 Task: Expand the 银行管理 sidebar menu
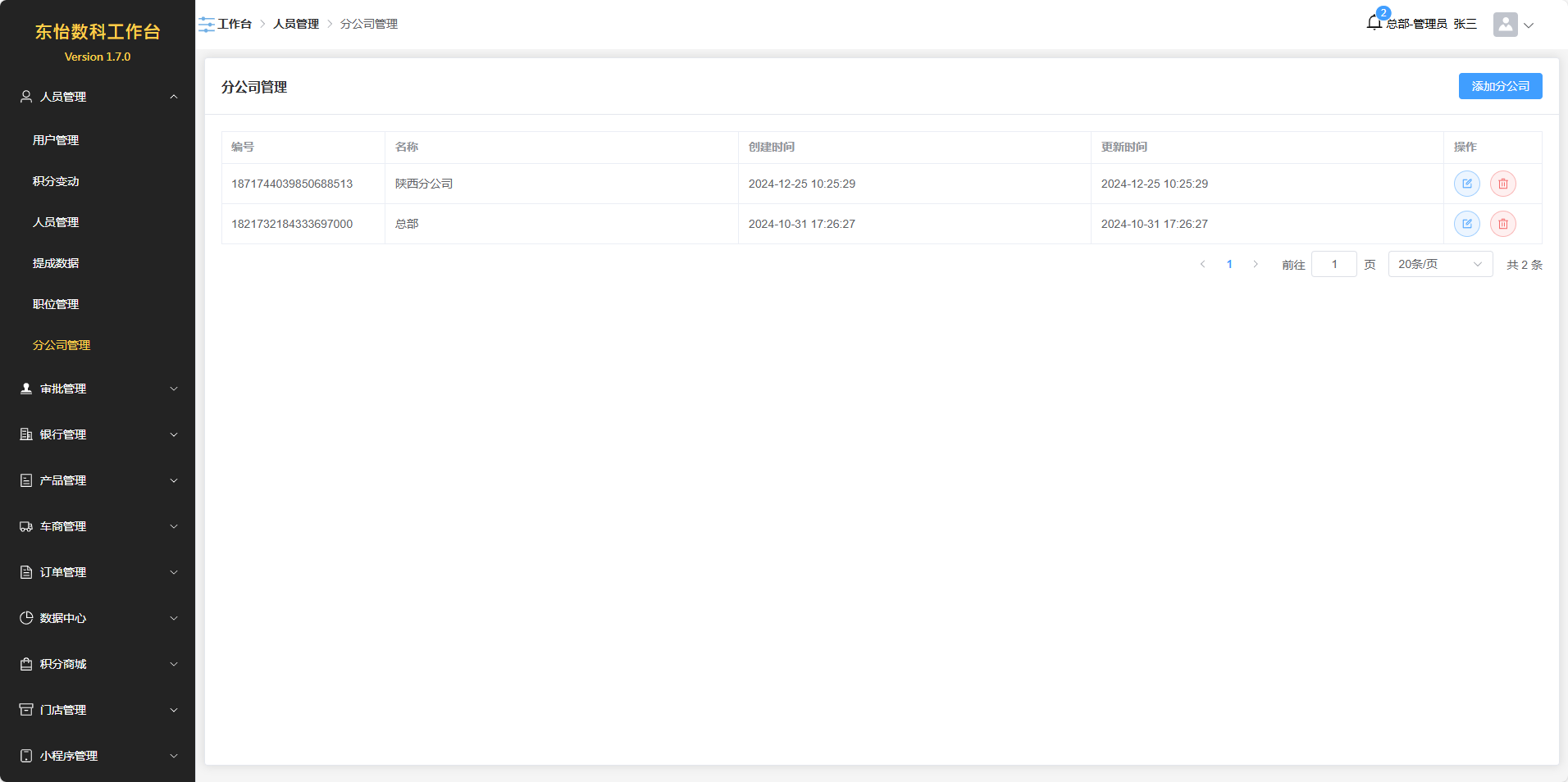(x=98, y=434)
